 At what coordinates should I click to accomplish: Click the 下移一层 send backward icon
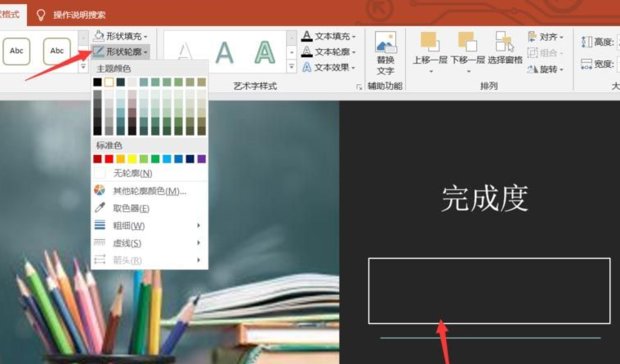click(467, 41)
